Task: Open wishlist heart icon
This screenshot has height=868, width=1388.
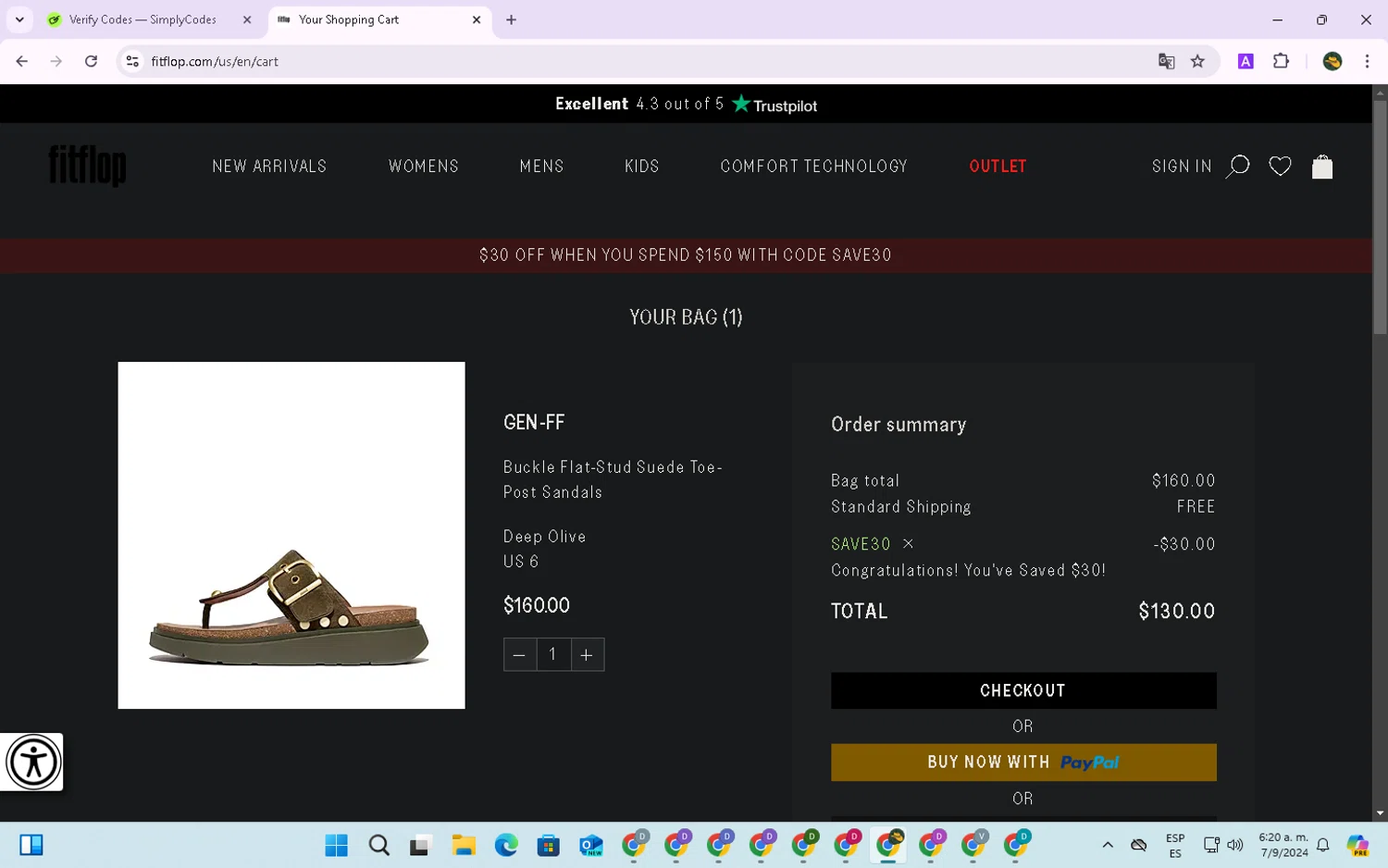Action: click(x=1280, y=167)
